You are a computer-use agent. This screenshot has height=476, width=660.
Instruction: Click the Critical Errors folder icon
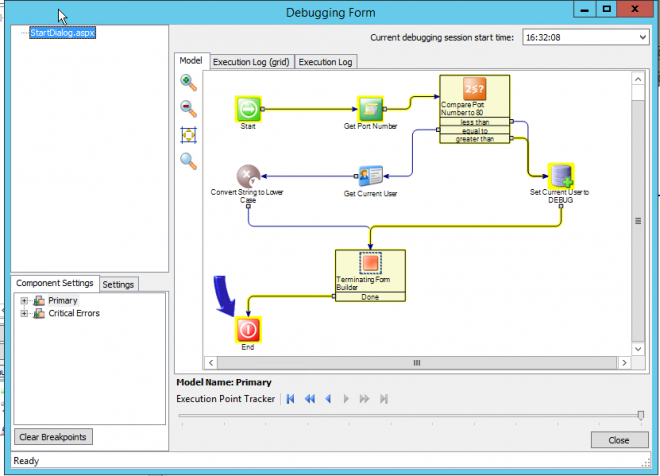click(39, 313)
